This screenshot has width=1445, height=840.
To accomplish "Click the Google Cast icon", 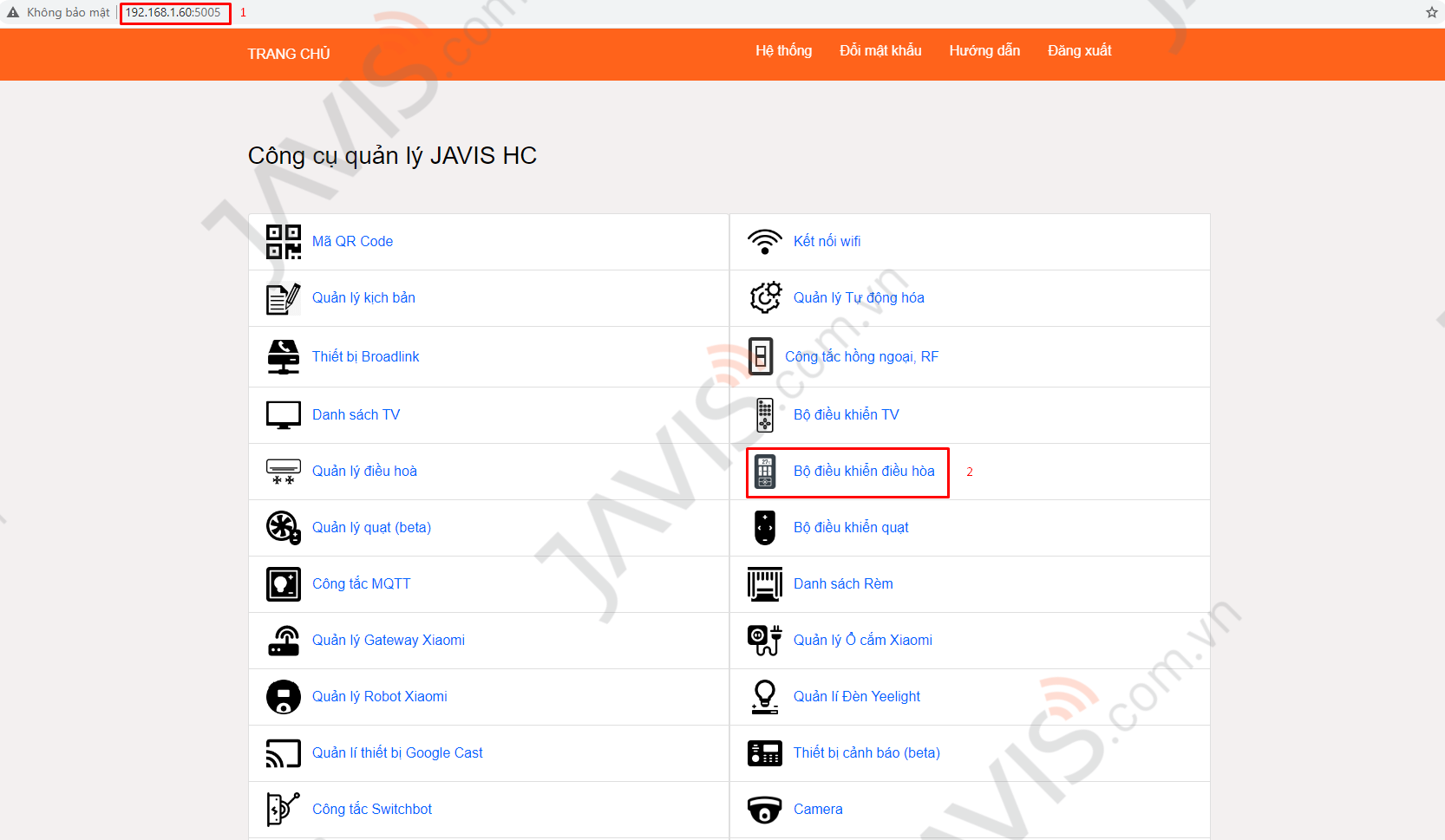I will pos(284,753).
